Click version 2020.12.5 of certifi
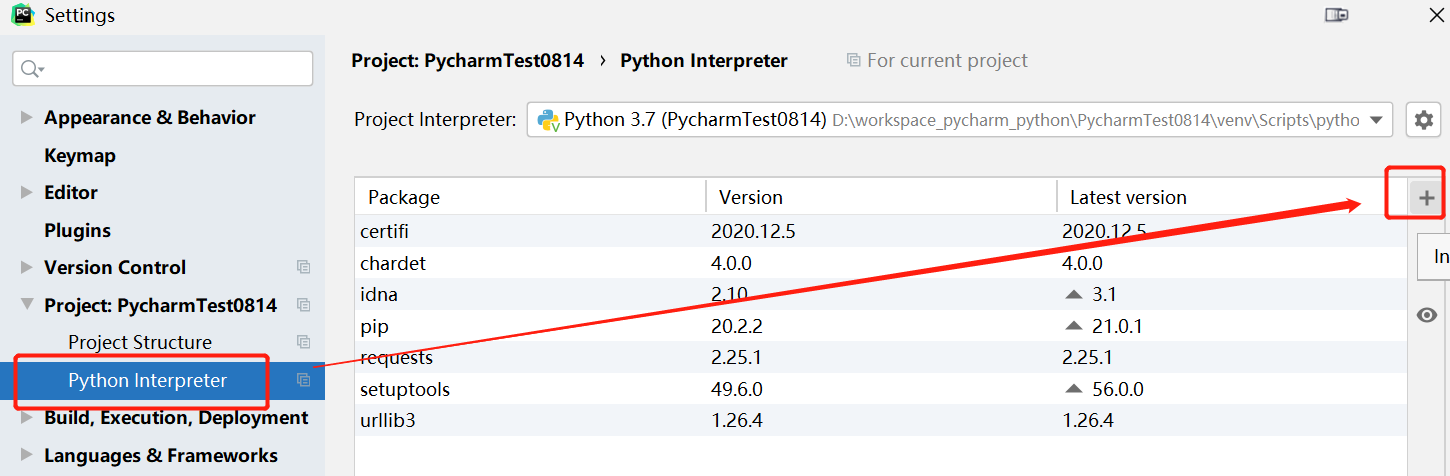 point(753,231)
